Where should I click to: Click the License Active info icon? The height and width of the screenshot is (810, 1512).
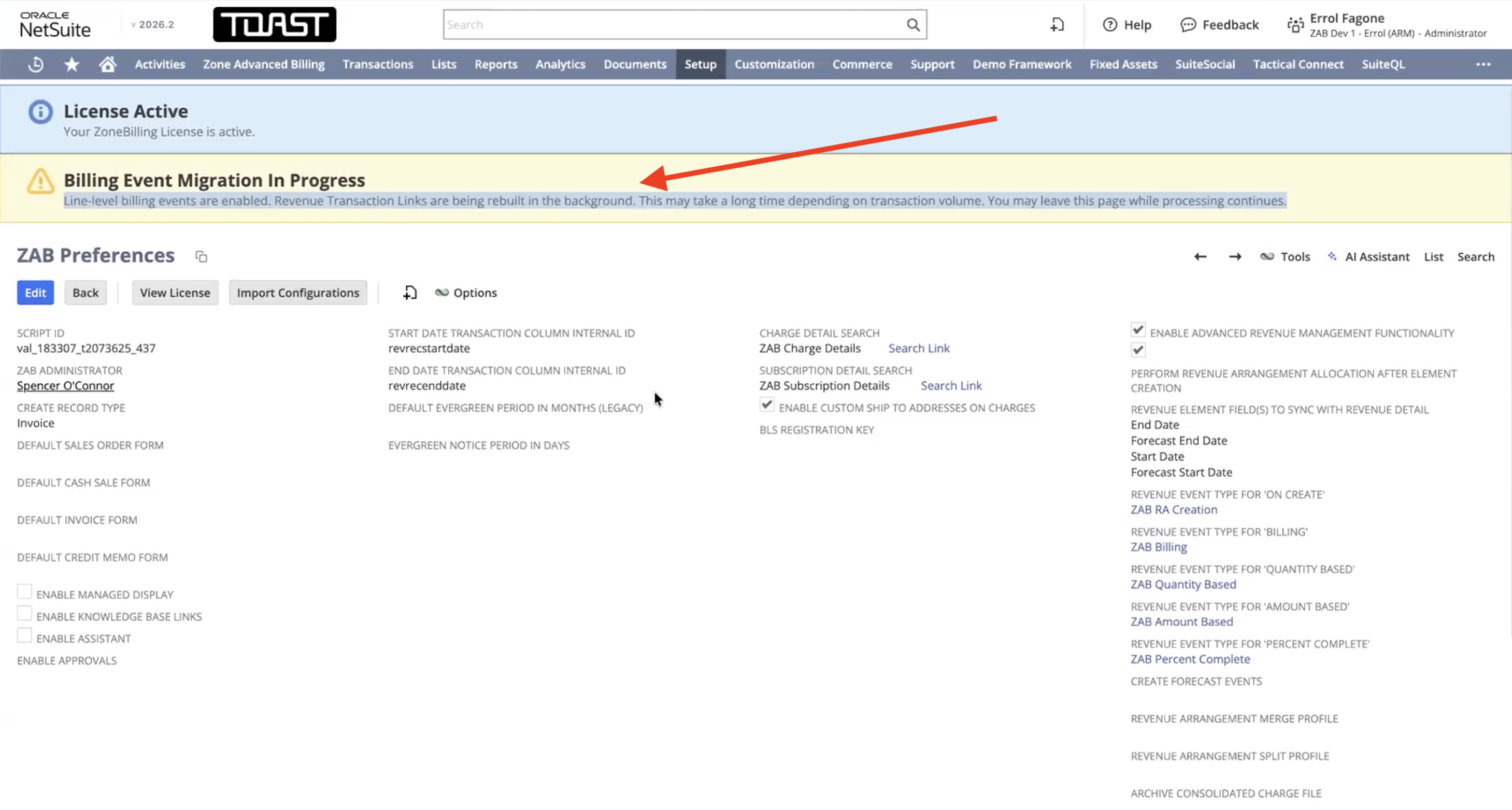pyautogui.click(x=40, y=112)
